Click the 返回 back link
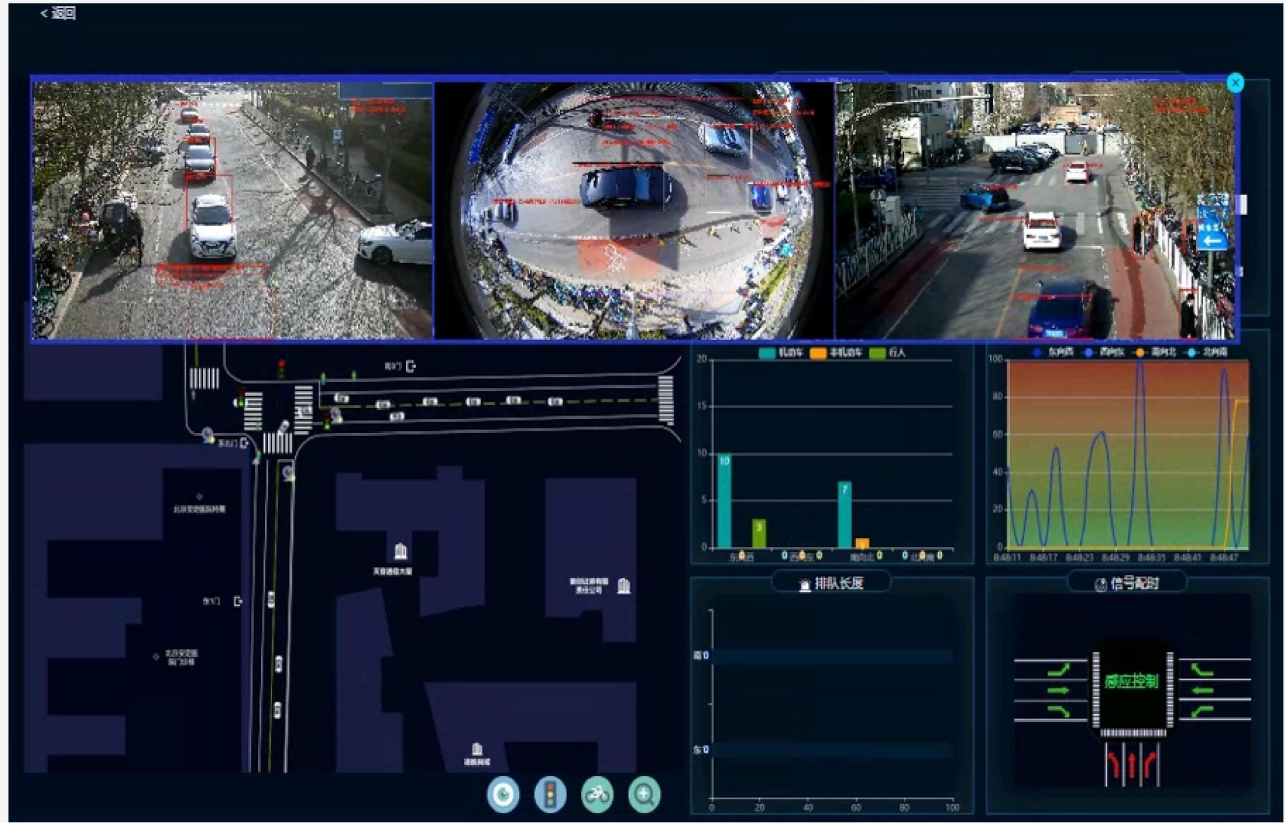The image size is (1285, 823). (x=58, y=13)
